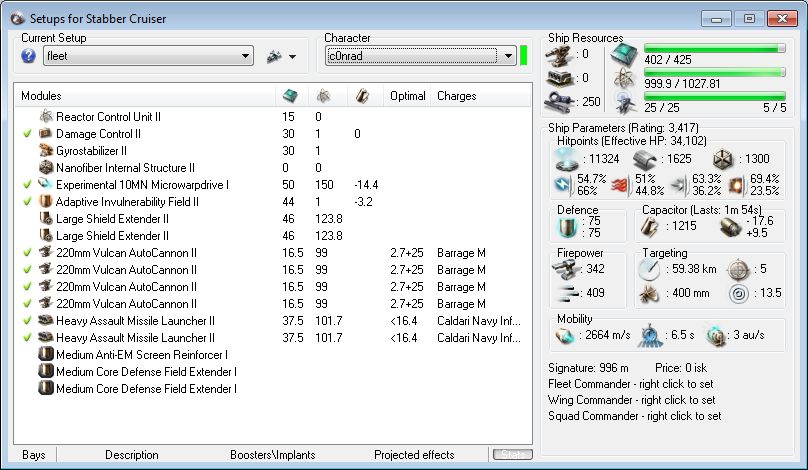Click the CPU column header icon
Image resolution: width=808 pixels, height=470 pixels.
(x=290, y=95)
